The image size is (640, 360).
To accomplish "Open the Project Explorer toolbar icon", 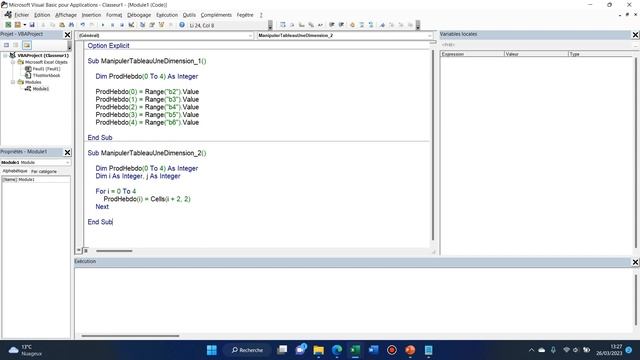I will (x=142, y=25).
